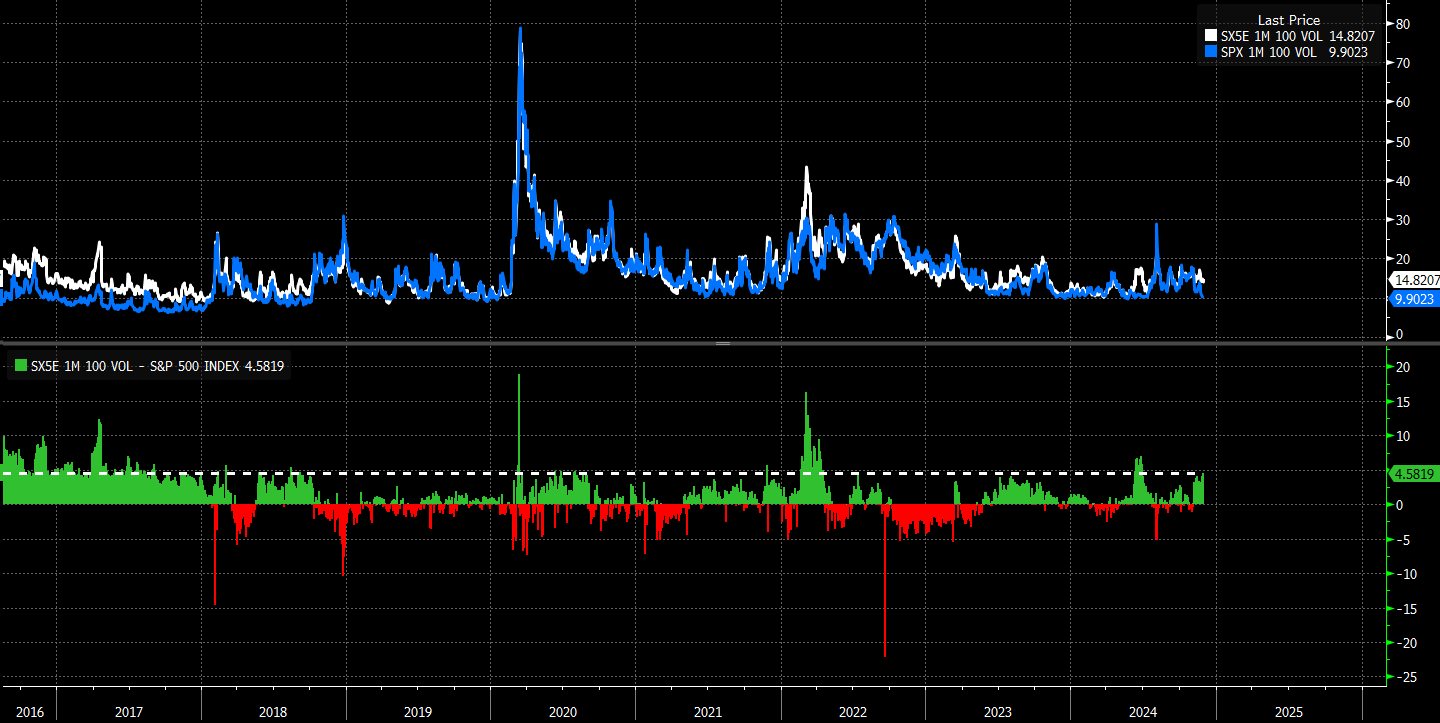Click the 2022 year label

pos(853,712)
